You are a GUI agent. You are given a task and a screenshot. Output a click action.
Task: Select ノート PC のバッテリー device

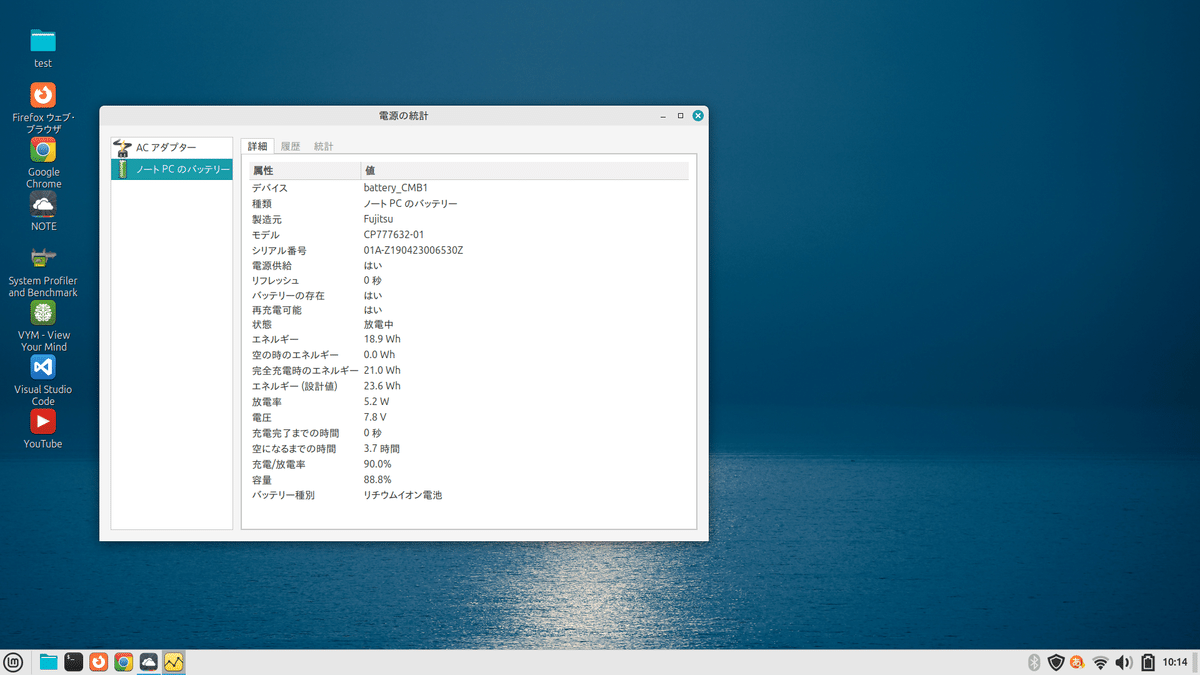pos(172,170)
